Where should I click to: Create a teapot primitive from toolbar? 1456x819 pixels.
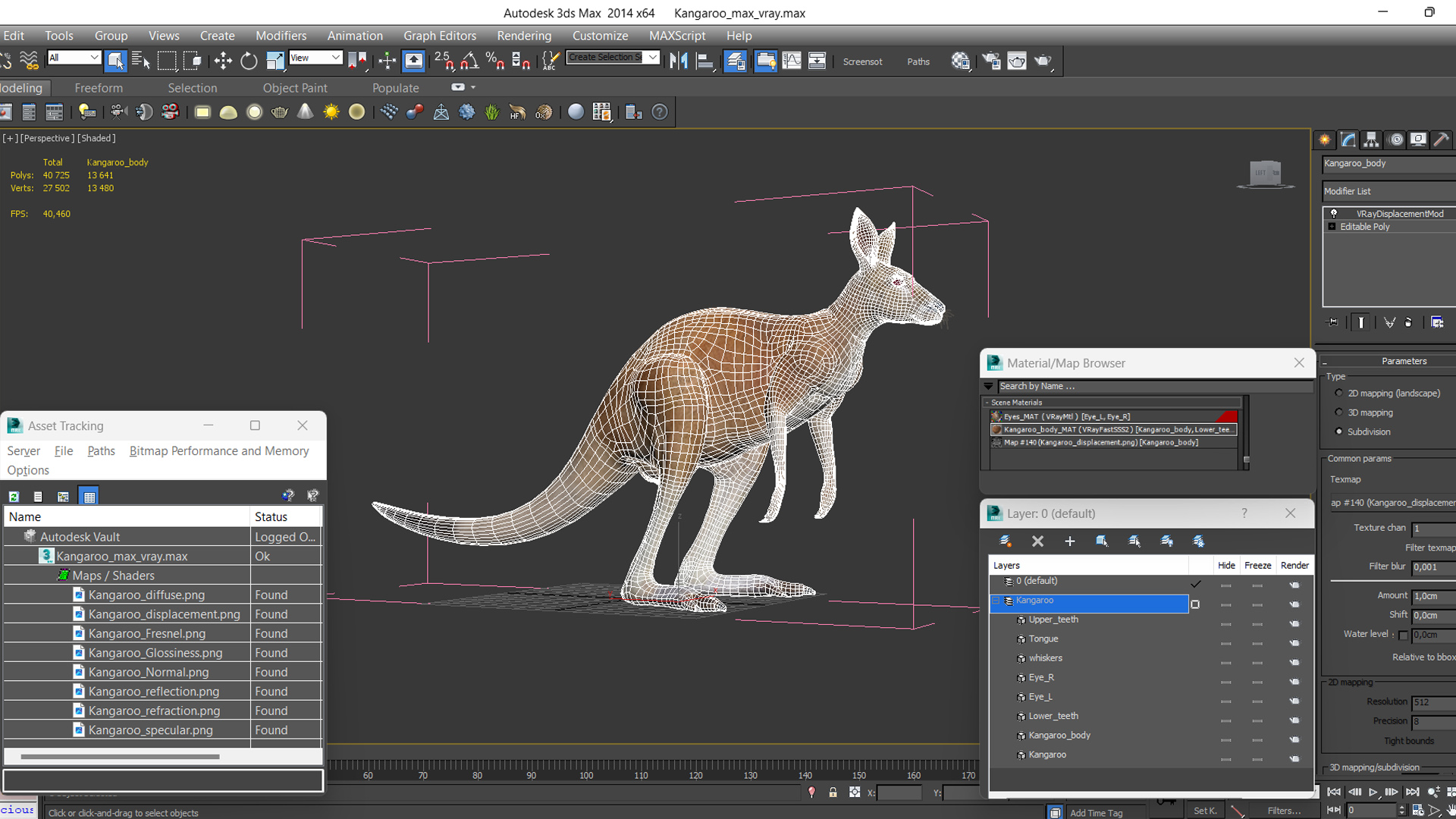coord(280,112)
